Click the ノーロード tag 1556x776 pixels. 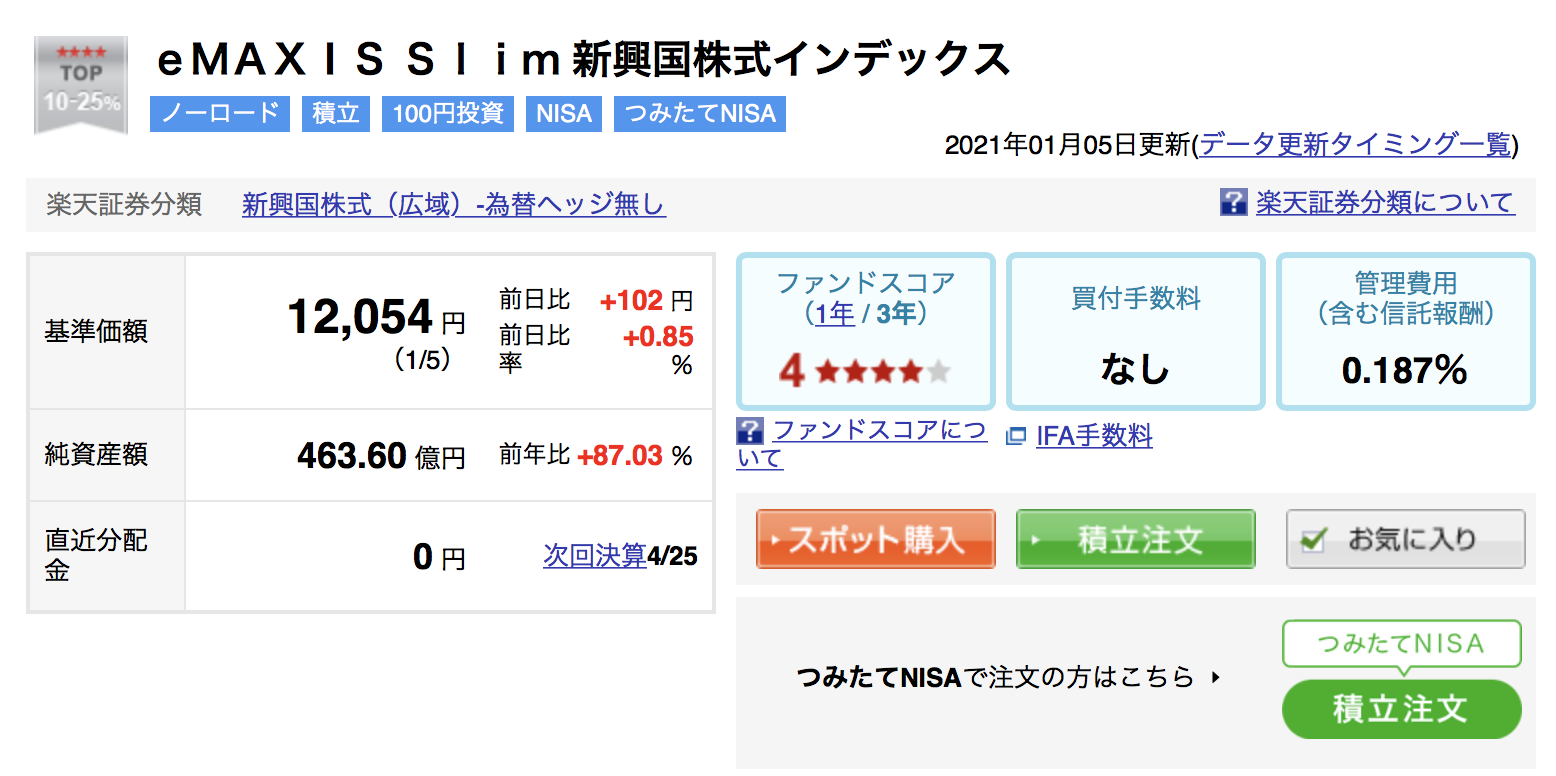tap(220, 114)
